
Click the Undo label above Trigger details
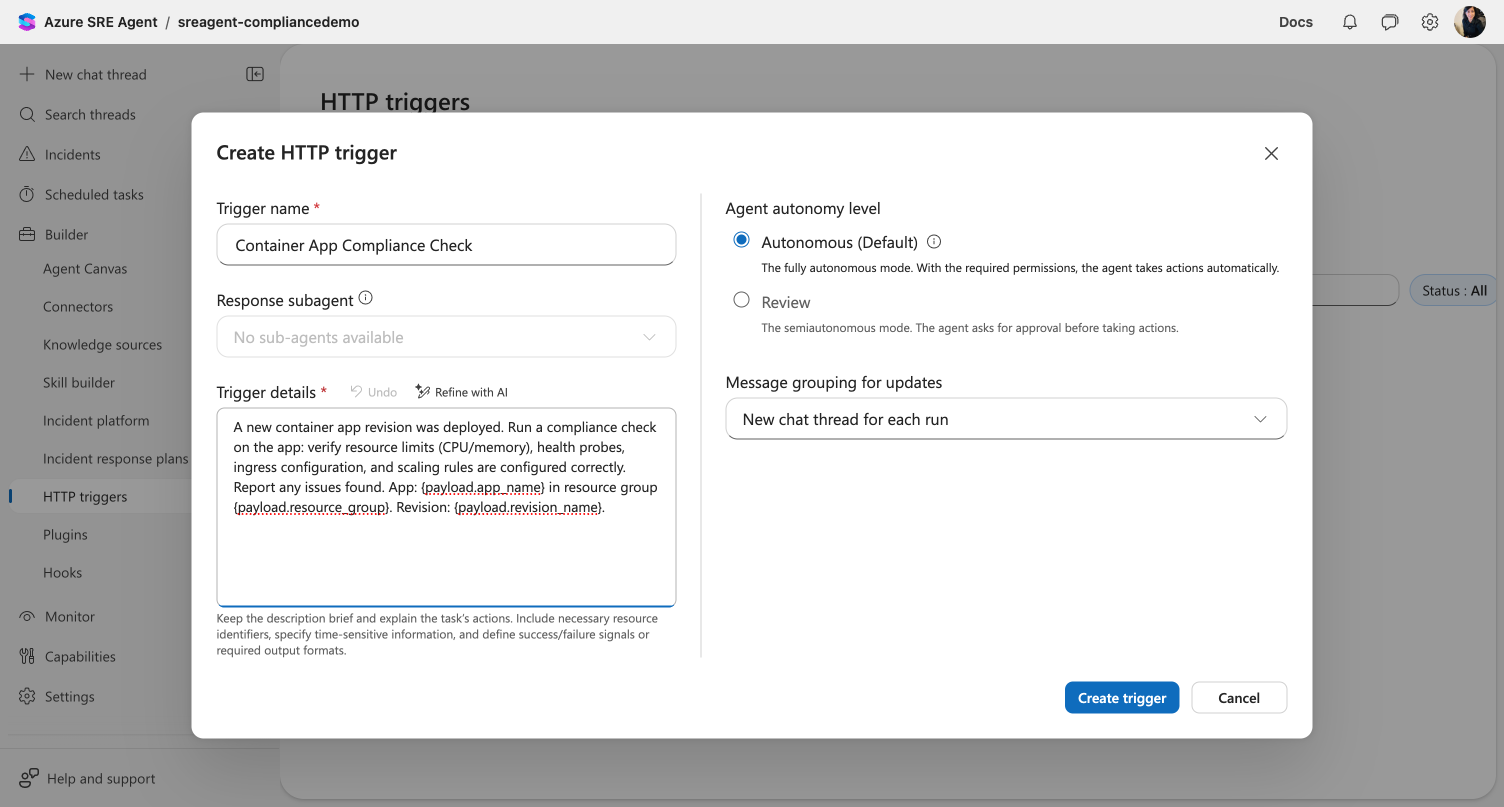pos(382,392)
